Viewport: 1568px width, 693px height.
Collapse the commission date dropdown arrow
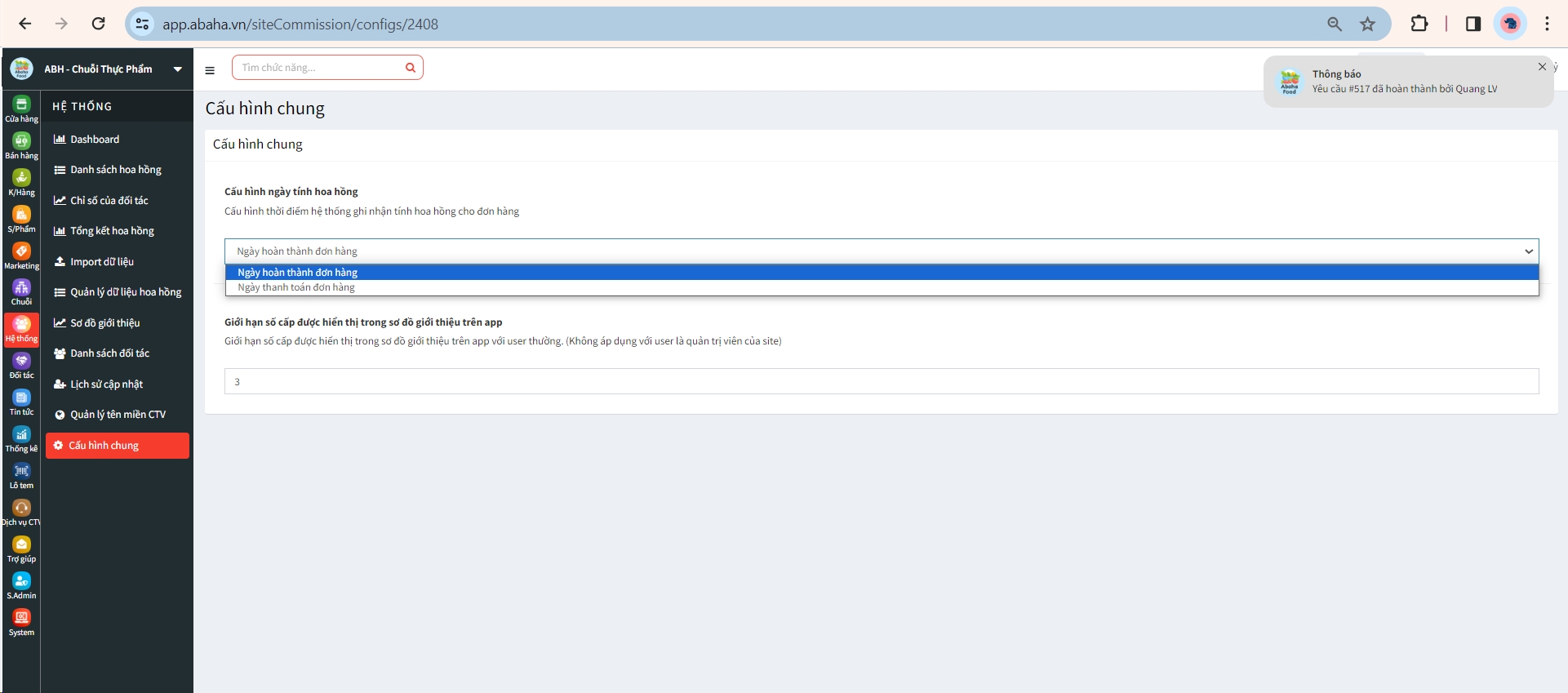pyautogui.click(x=1528, y=251)
